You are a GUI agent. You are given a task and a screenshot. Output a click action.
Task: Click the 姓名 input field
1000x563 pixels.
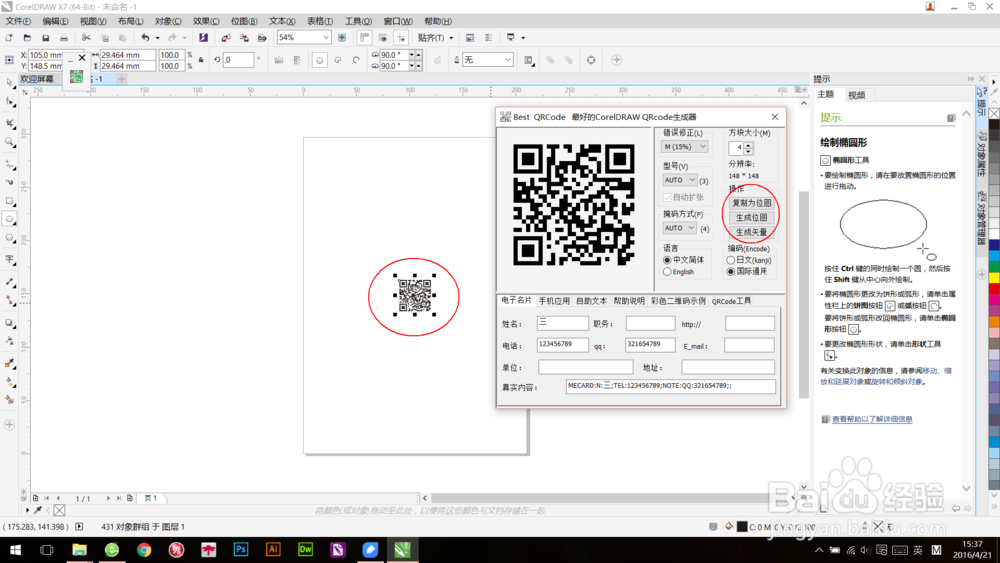pos(562,323)
